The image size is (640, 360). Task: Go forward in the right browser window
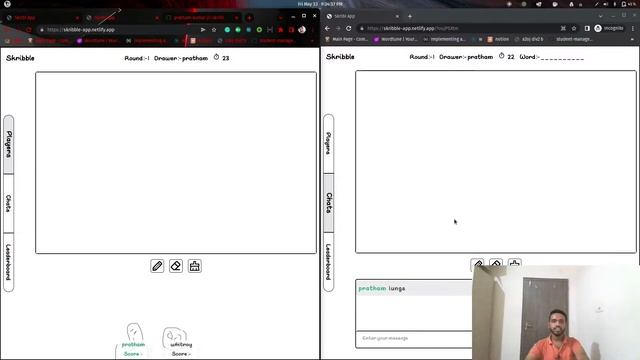[x=338, y=28]
